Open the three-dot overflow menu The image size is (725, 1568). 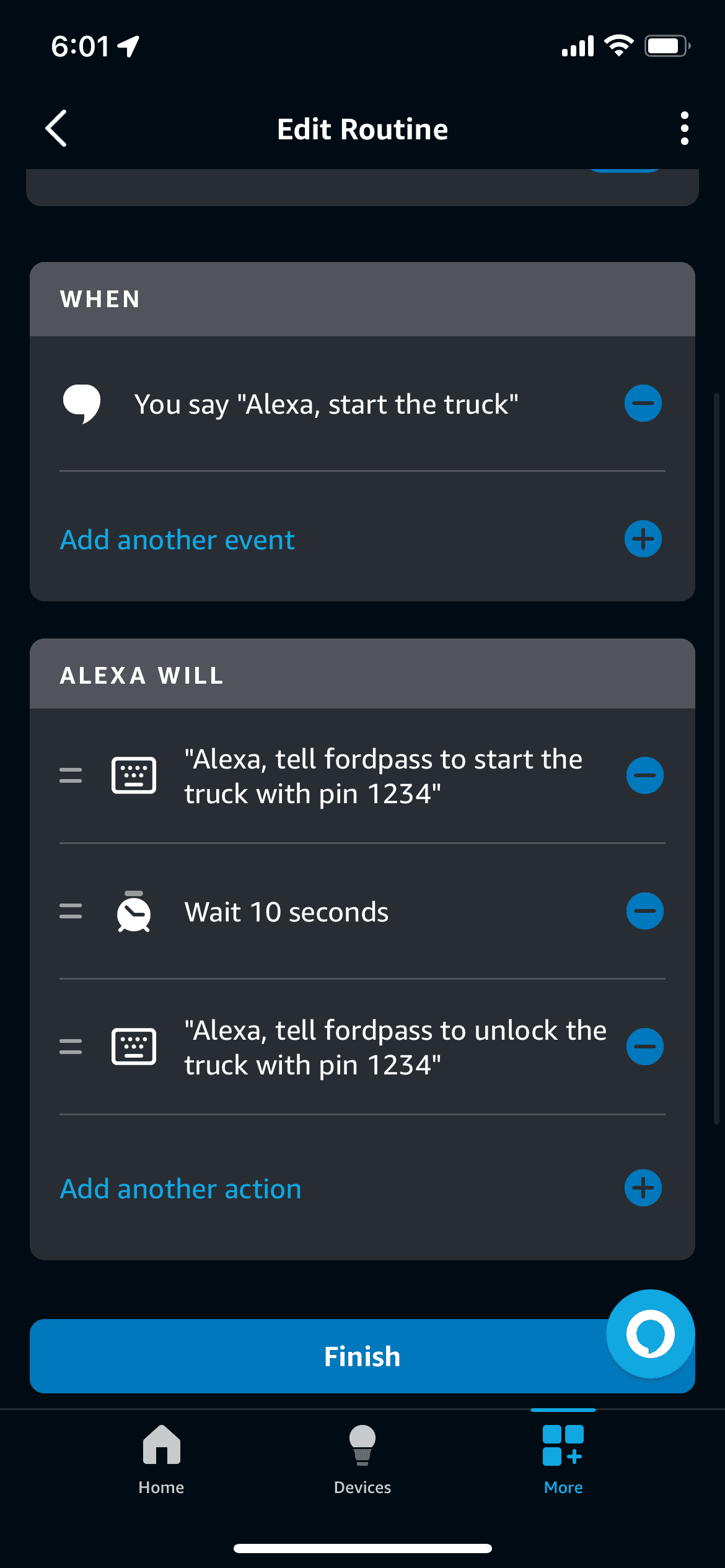coord(684,129)
